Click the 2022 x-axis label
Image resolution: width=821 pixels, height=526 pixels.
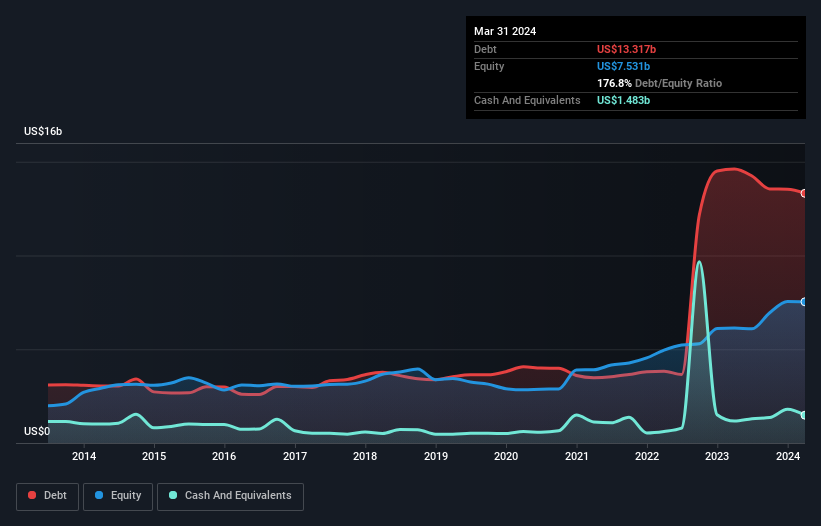coord(647,456)
